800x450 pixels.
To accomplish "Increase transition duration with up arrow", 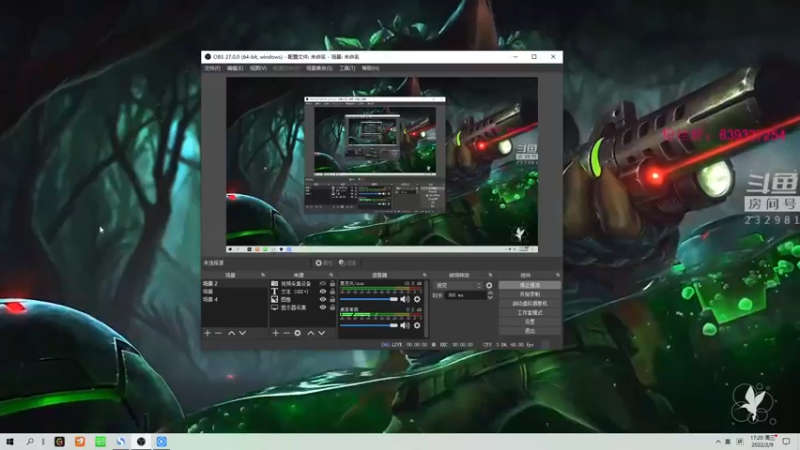I will pos(490,293).
